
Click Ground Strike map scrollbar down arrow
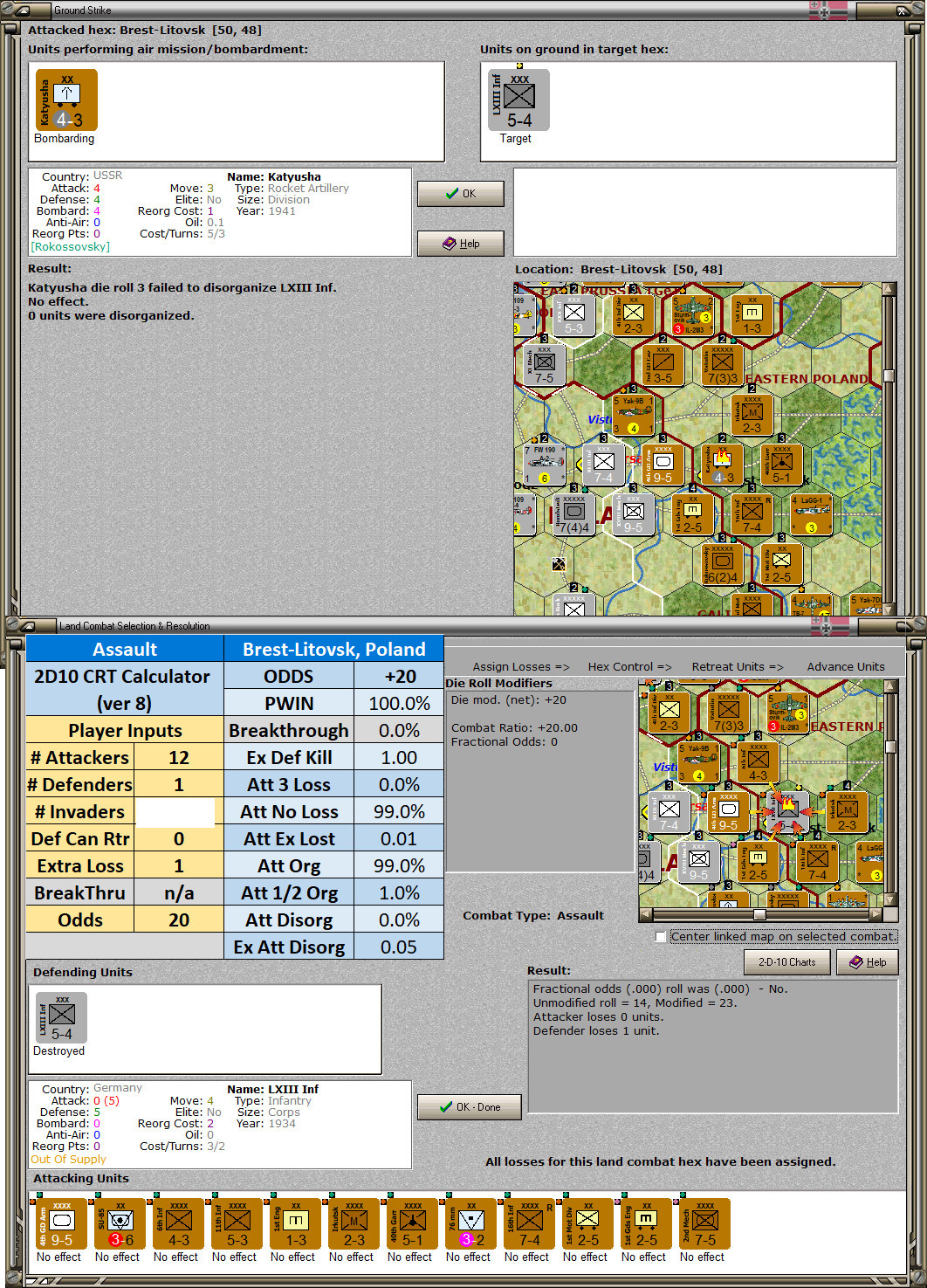(x=889, y=609)
